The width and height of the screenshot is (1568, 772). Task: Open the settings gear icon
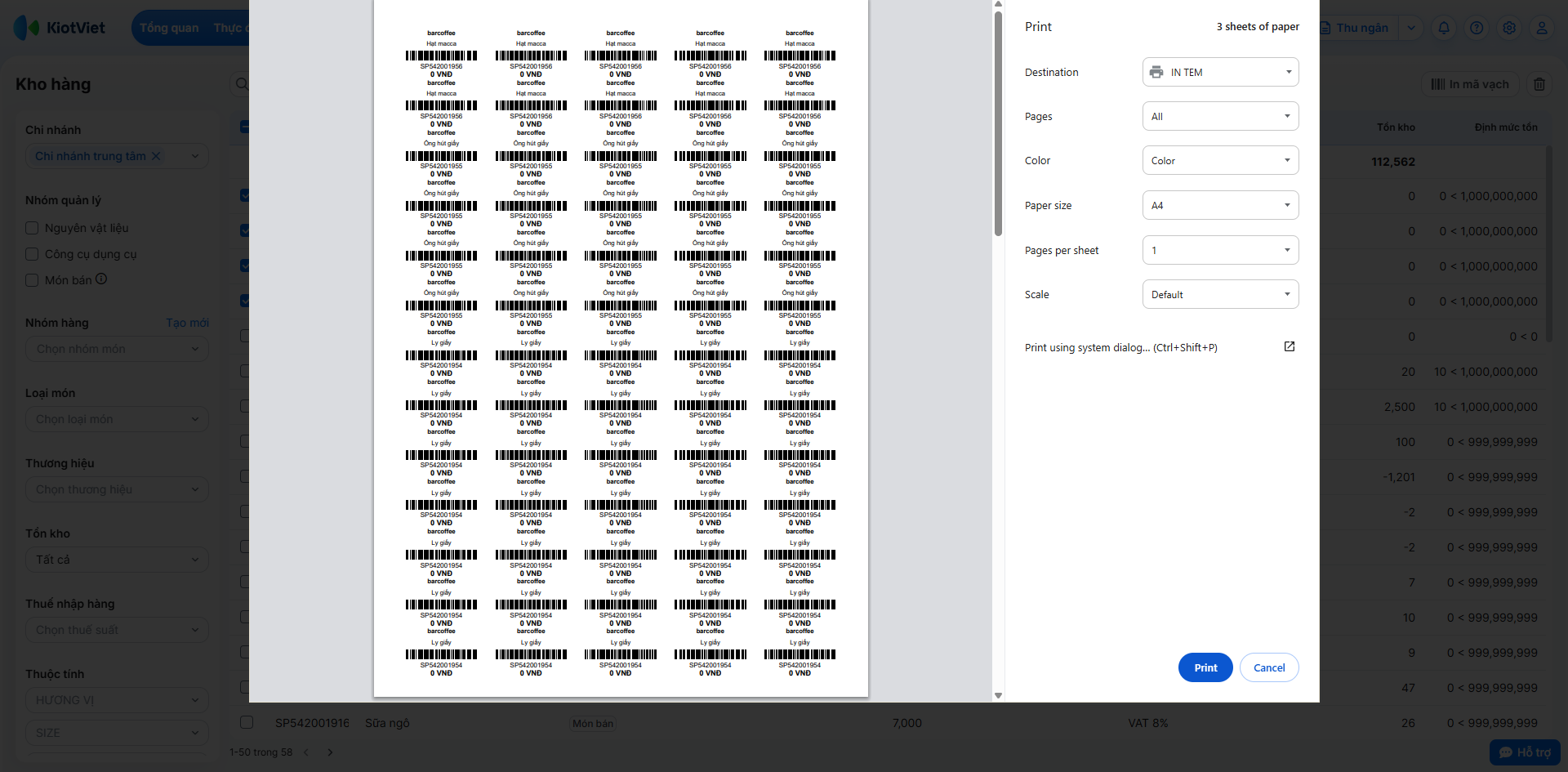pos(1509,28)
